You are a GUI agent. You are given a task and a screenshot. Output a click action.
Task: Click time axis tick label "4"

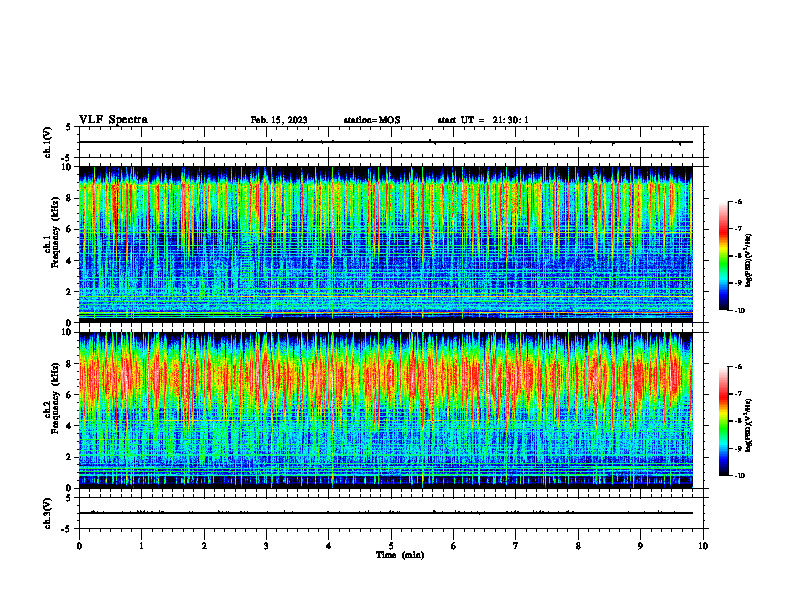pyautogui.click(x=329, y=546)
